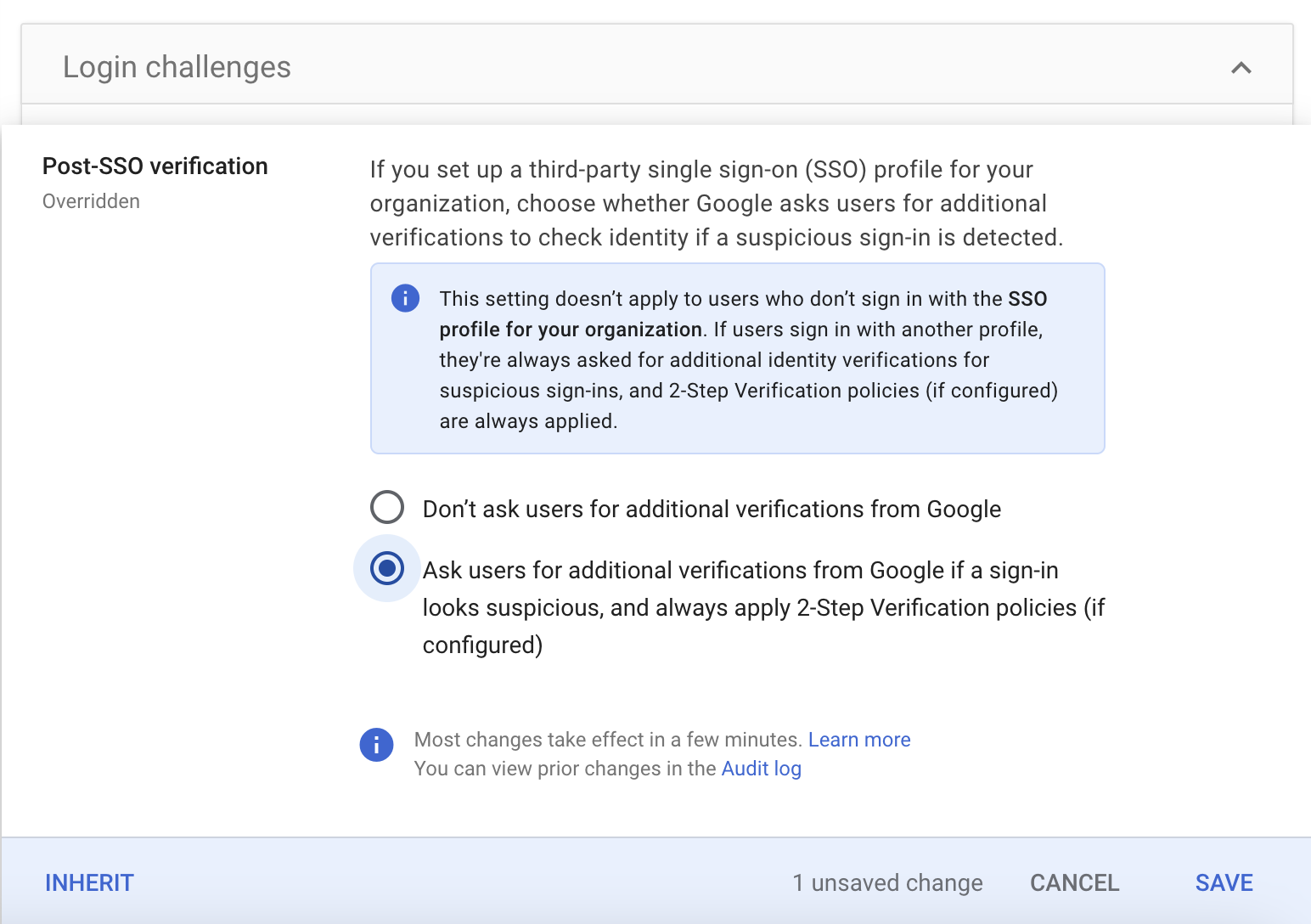This screenshot has height=924, width=1311.
Task: Click the Login challenges section title
Action: [x=177, y=67]
